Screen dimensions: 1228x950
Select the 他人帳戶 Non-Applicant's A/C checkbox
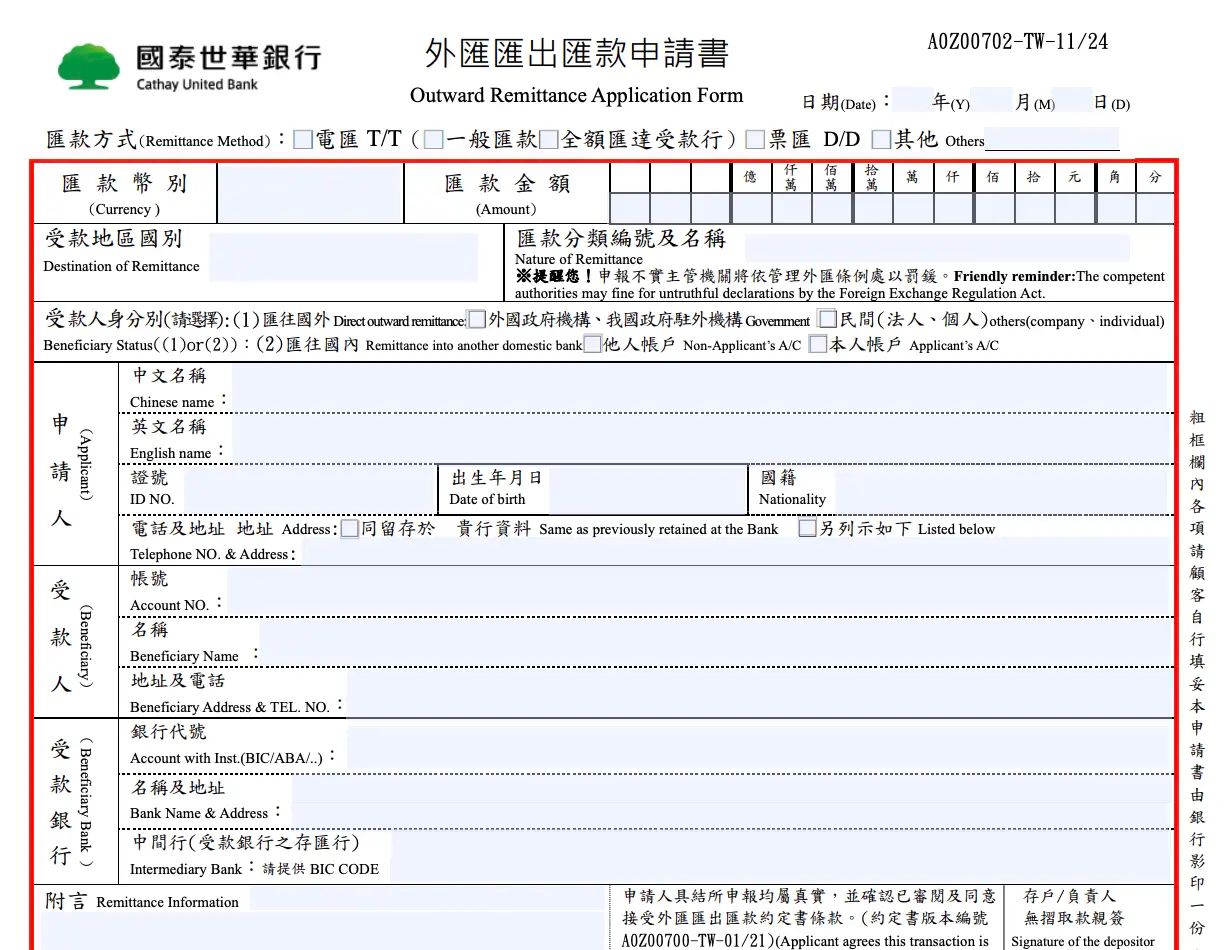(592, 345)
